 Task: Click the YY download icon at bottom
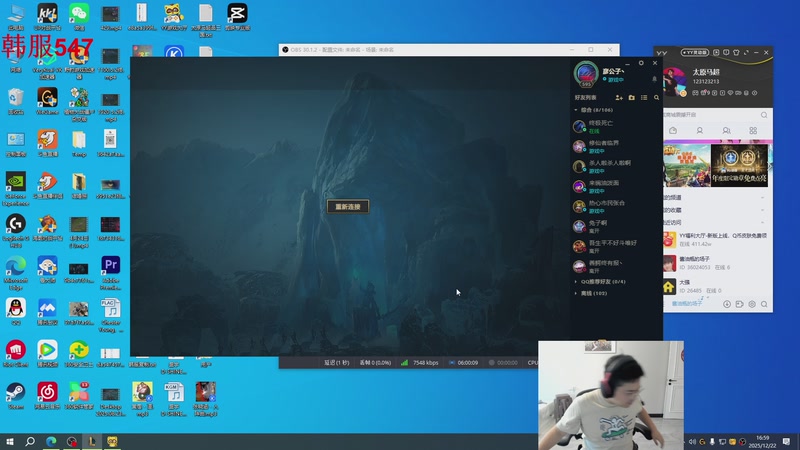point(727,304)
